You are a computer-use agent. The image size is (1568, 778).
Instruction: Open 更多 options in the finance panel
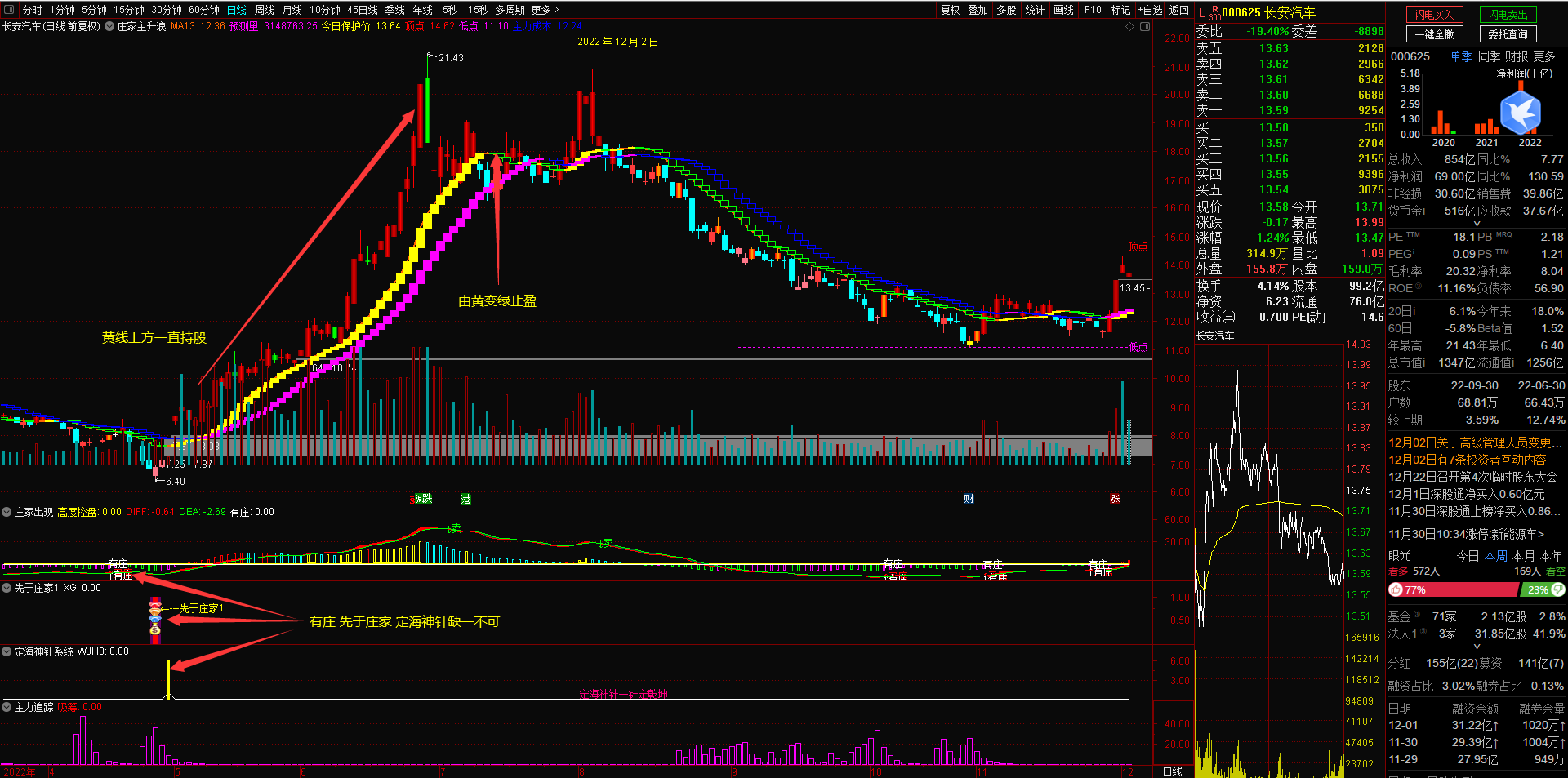click(1548, 56)
